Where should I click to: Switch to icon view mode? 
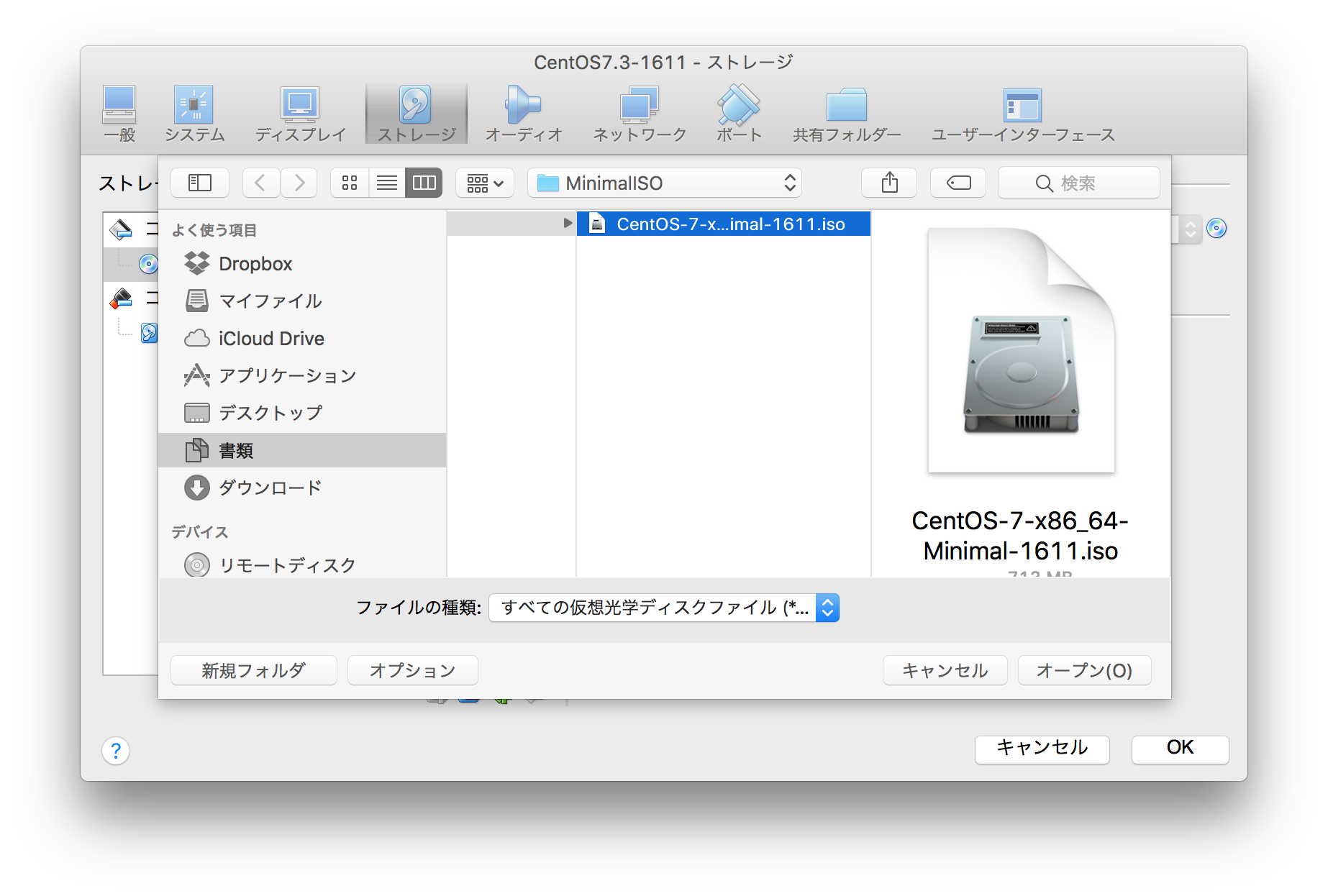coord(350,183)
